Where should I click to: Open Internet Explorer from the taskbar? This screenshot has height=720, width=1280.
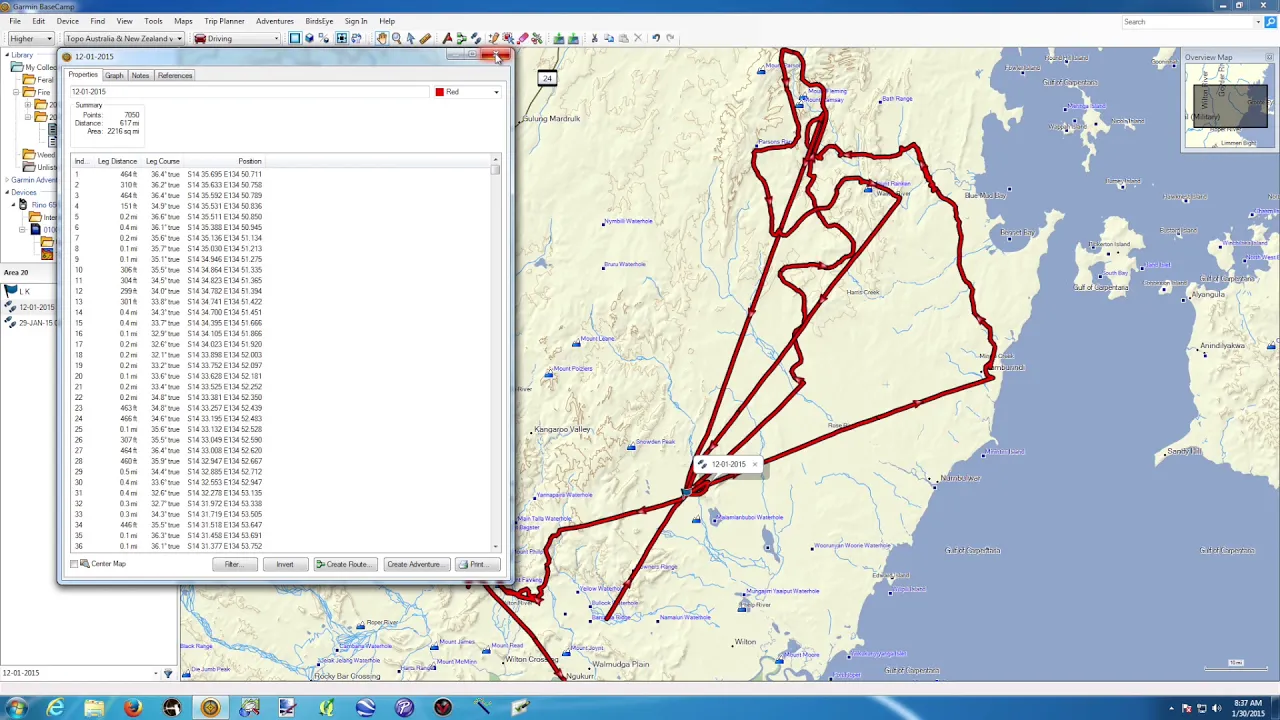[55, 708]
